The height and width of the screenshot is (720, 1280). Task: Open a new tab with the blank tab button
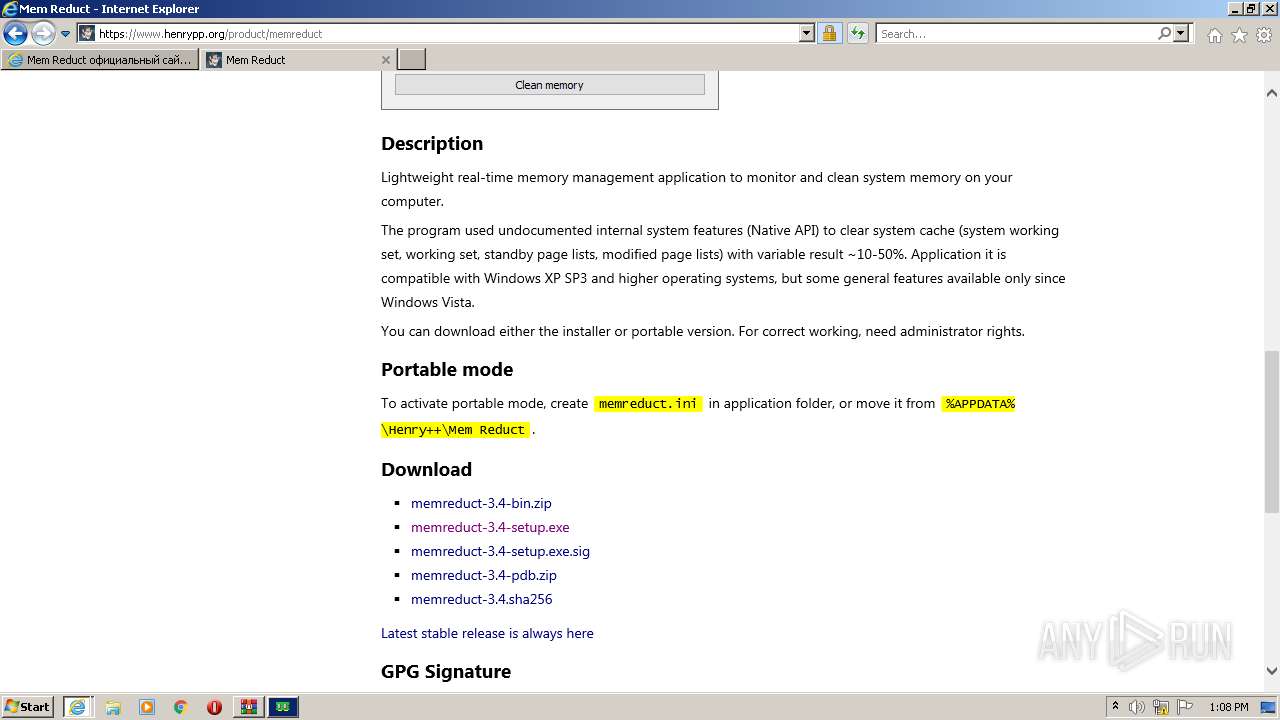click(412, 60)
